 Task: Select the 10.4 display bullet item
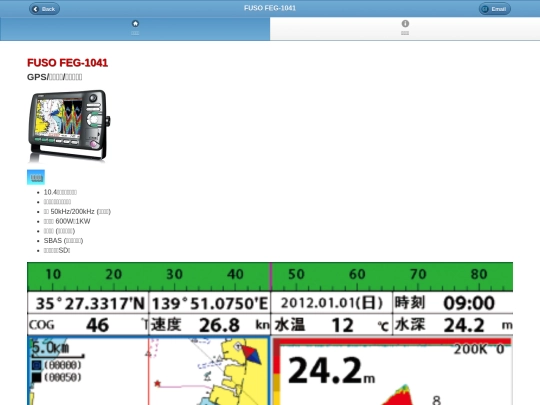coord(60,192)
